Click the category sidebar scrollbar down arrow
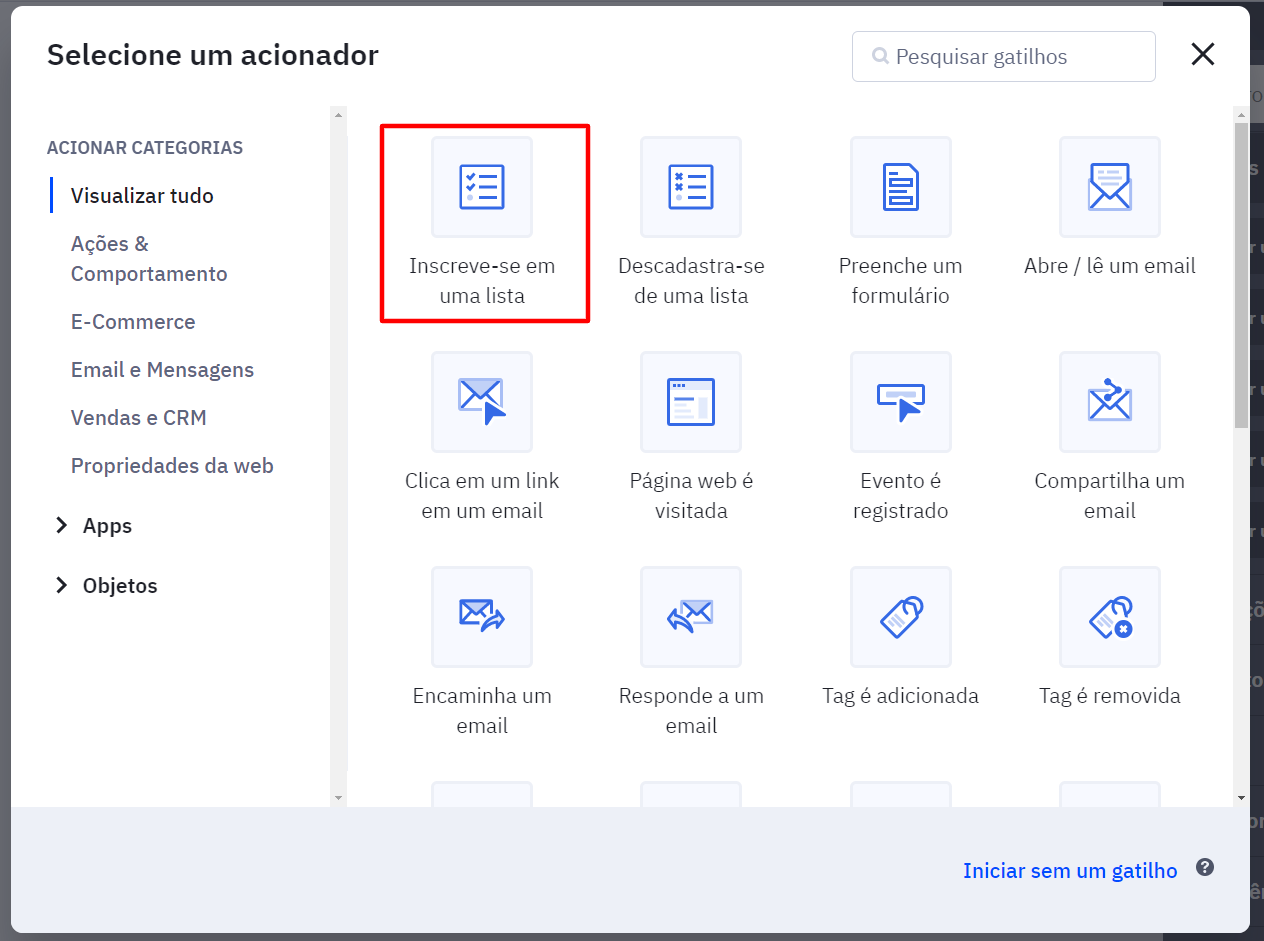This screenshot has width=1264, height=941. [x=338, y=797]
